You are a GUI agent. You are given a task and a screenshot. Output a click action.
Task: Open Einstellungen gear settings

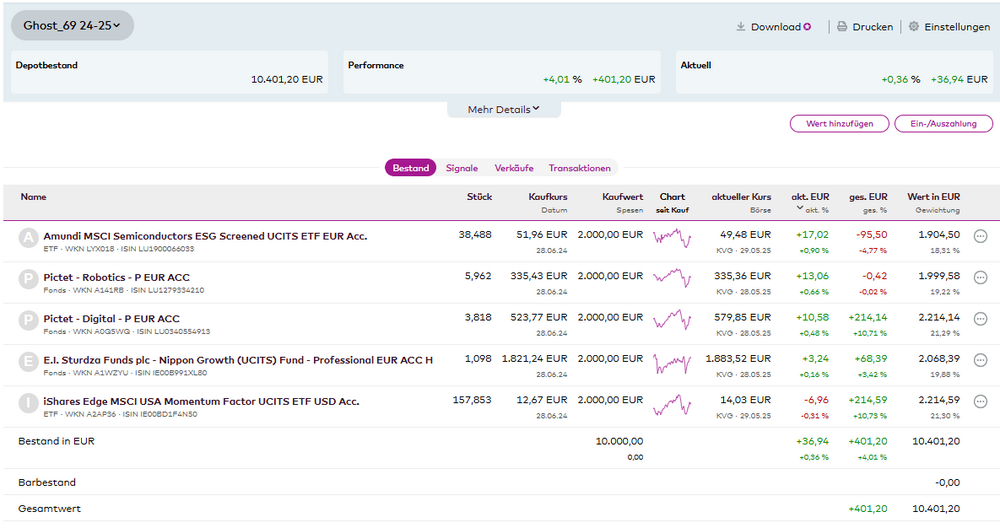coord(913,27)
